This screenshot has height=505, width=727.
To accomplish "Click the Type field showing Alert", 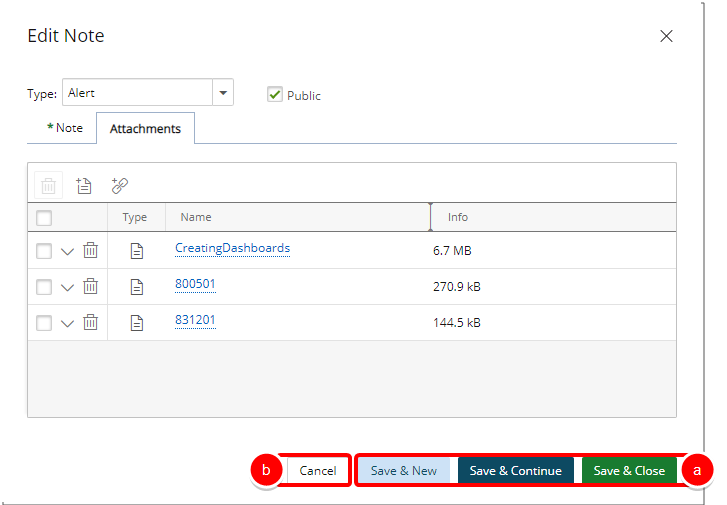I will point(138,93).
